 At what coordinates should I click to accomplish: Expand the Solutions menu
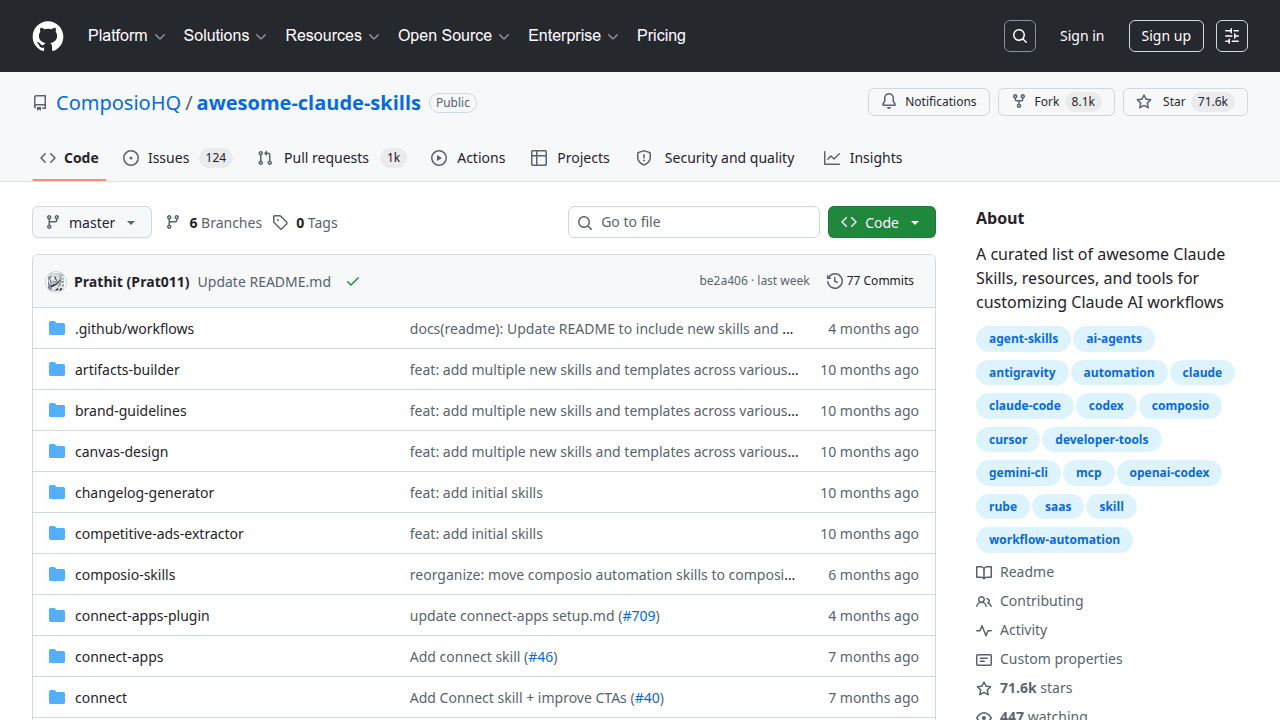click(x=225, y=36)
